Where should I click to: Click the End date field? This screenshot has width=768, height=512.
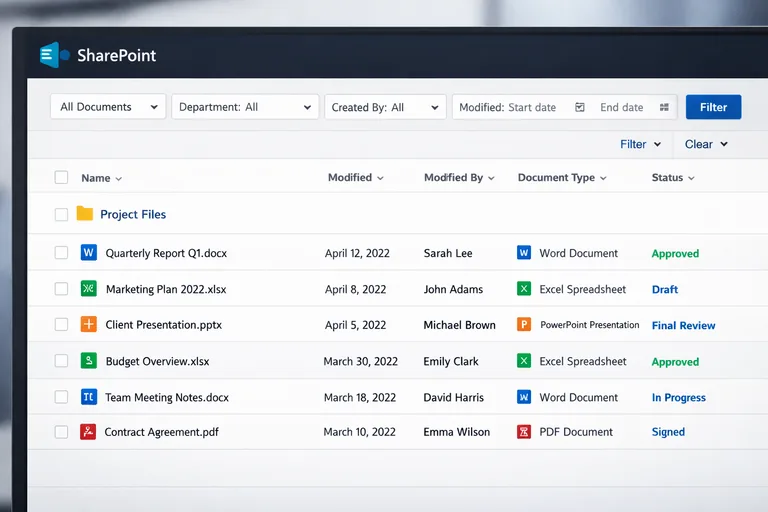click(x=622, y=107)
